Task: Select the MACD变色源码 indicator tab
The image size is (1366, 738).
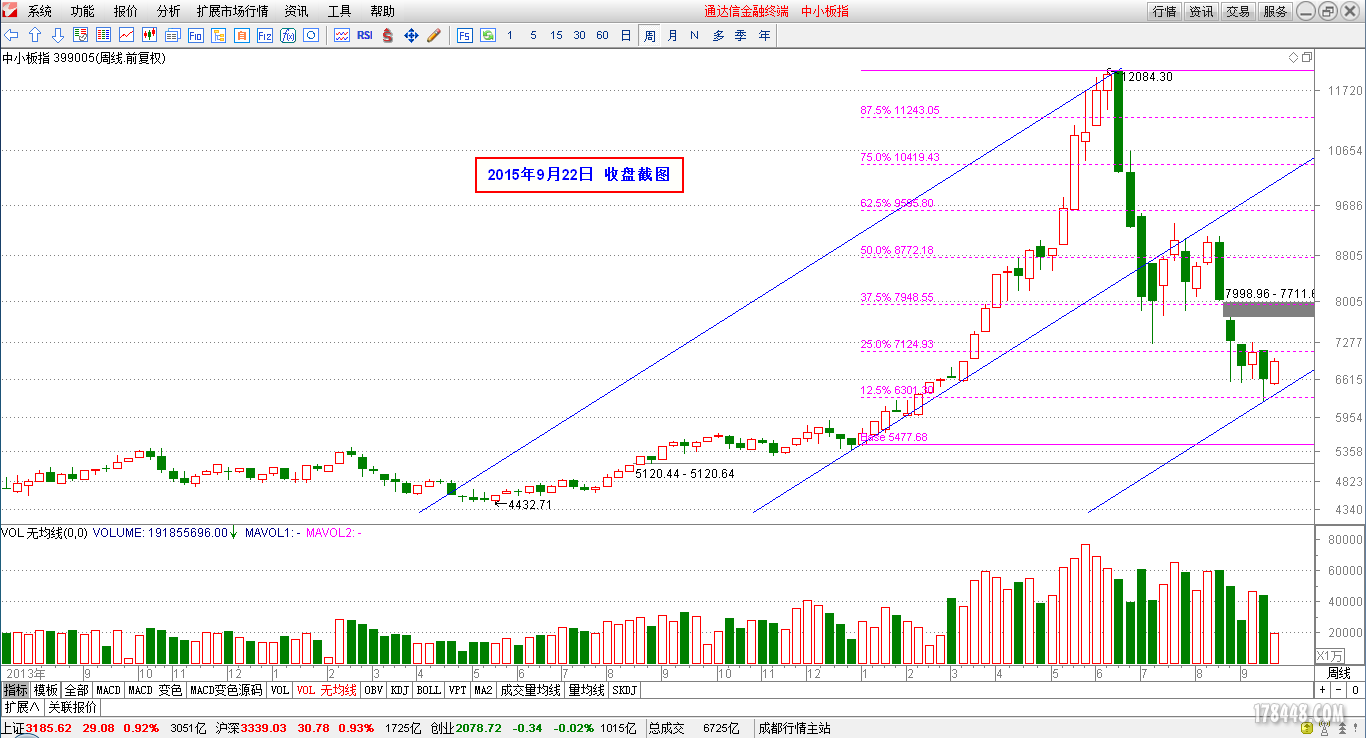Action: coord(226,690)
